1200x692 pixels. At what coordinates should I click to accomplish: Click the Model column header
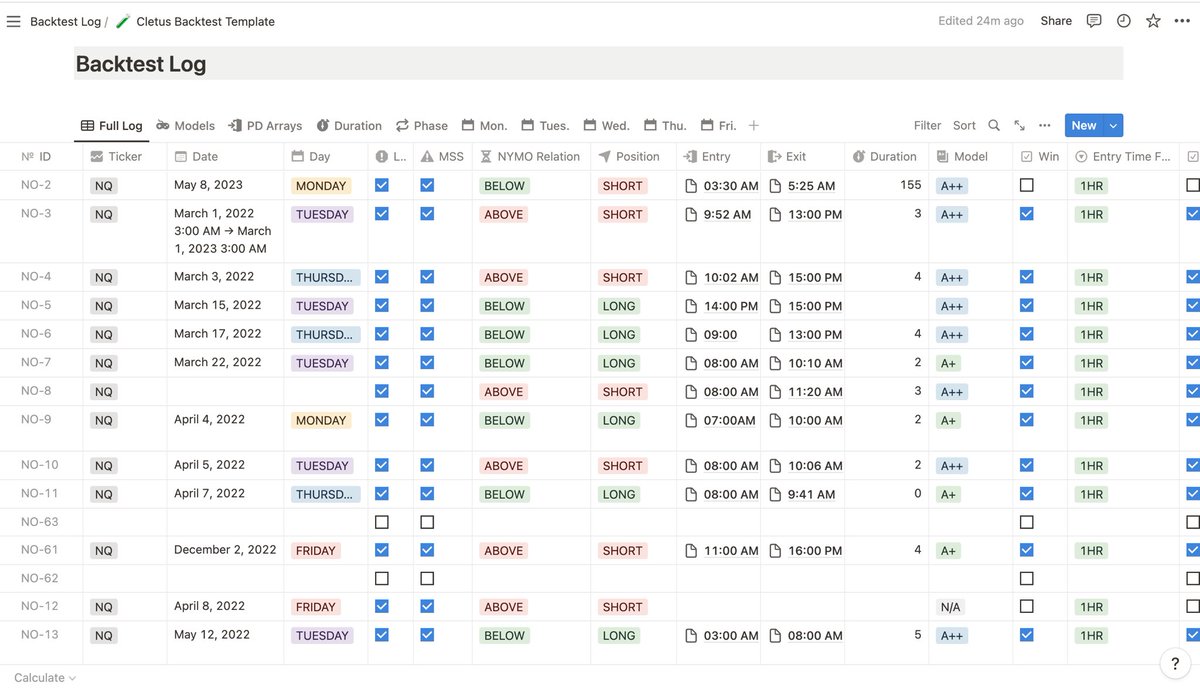pos(970,156)
